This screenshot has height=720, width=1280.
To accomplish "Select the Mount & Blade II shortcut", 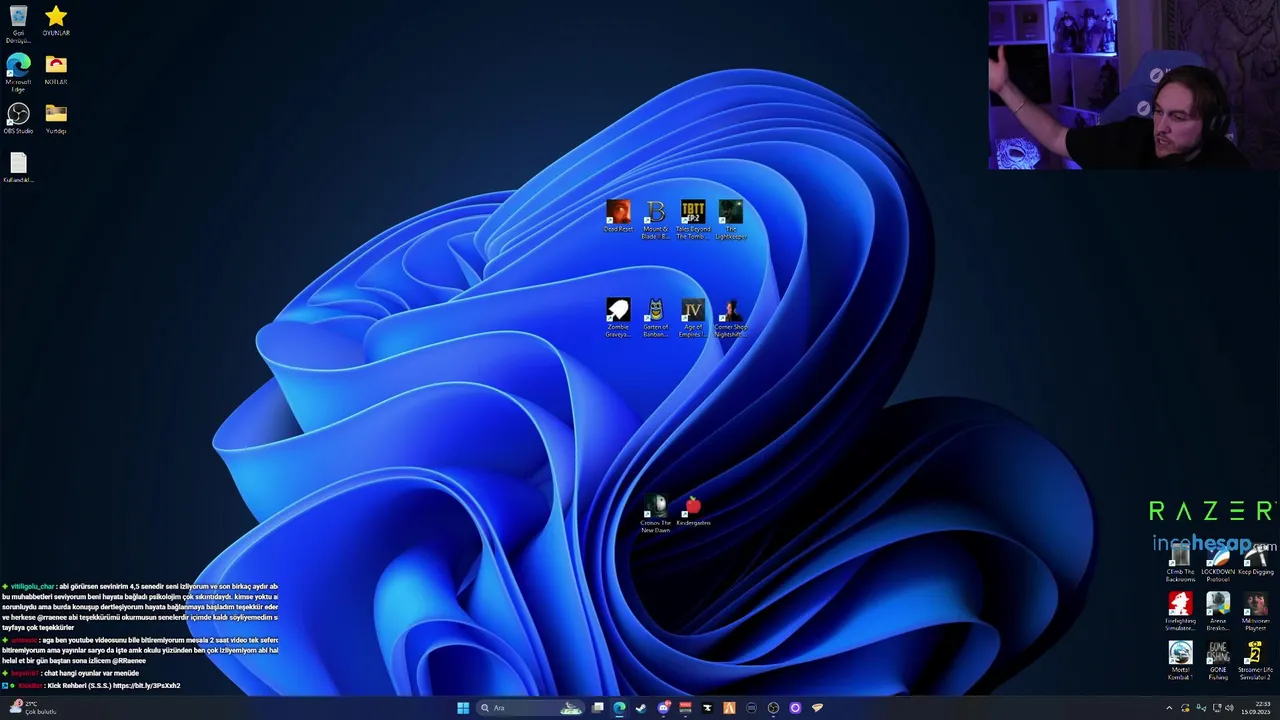I will coord(655,219).
